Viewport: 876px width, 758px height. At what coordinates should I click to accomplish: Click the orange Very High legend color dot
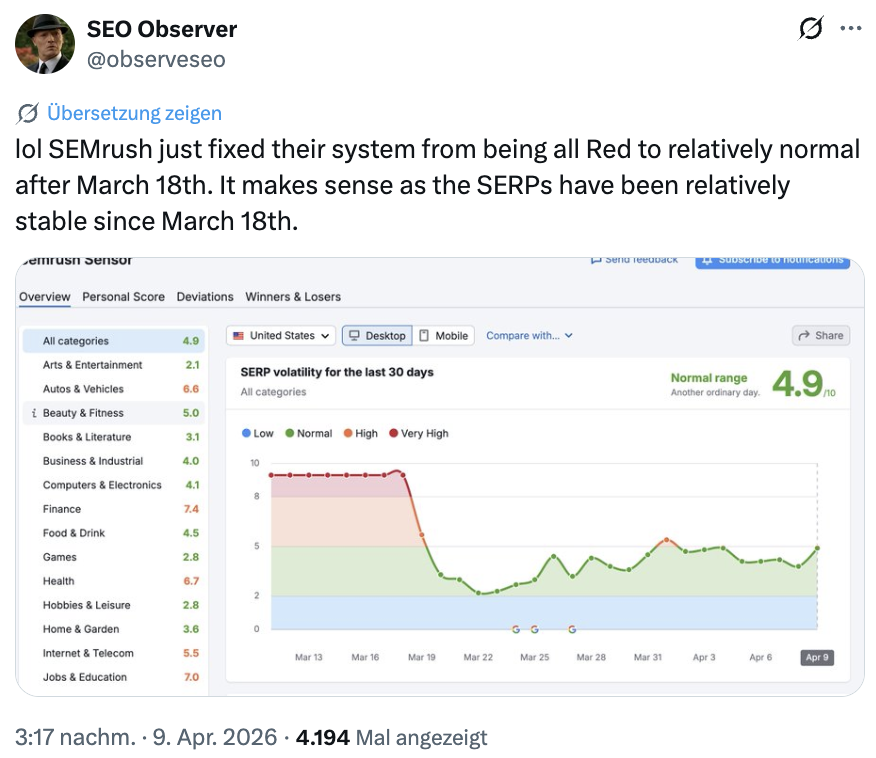click(394, 433)
